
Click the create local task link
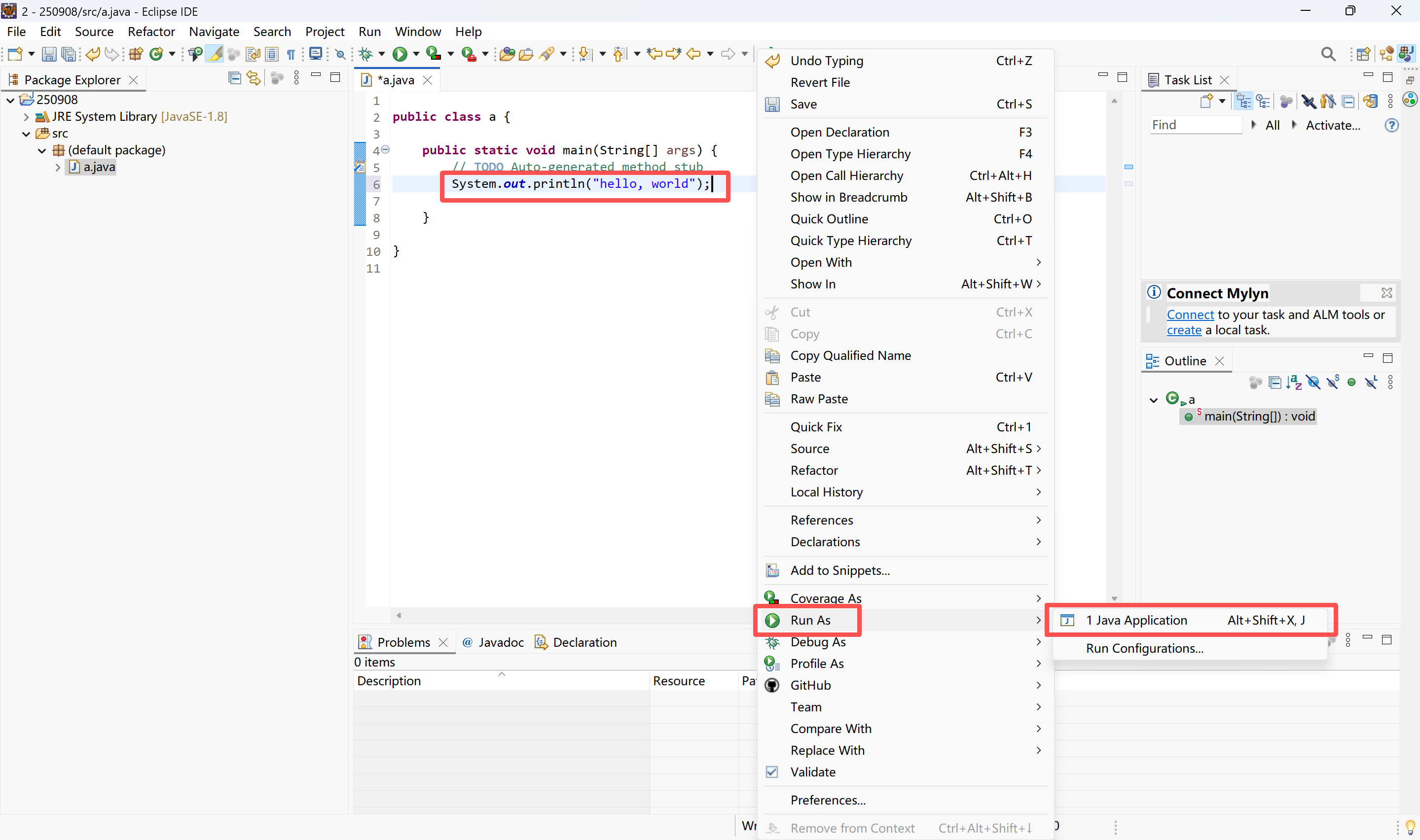pos(1183,330)
